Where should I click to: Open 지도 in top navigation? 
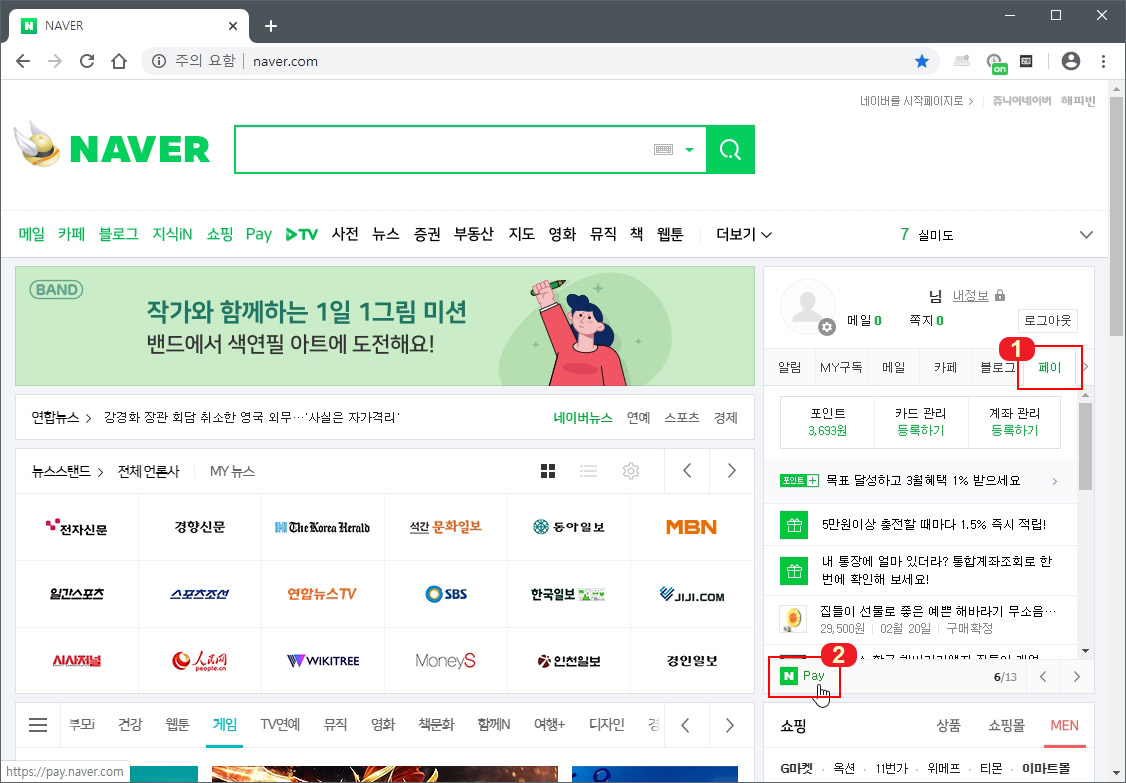click(521, 234)
